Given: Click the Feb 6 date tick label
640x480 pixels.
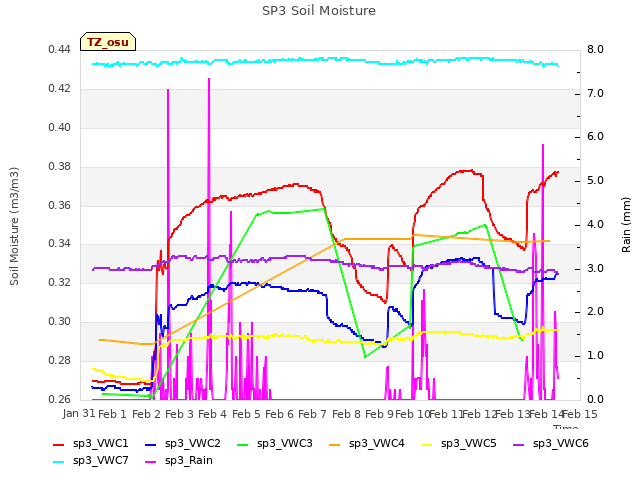Looking at the screenshot, I should (x=279, y=414).
